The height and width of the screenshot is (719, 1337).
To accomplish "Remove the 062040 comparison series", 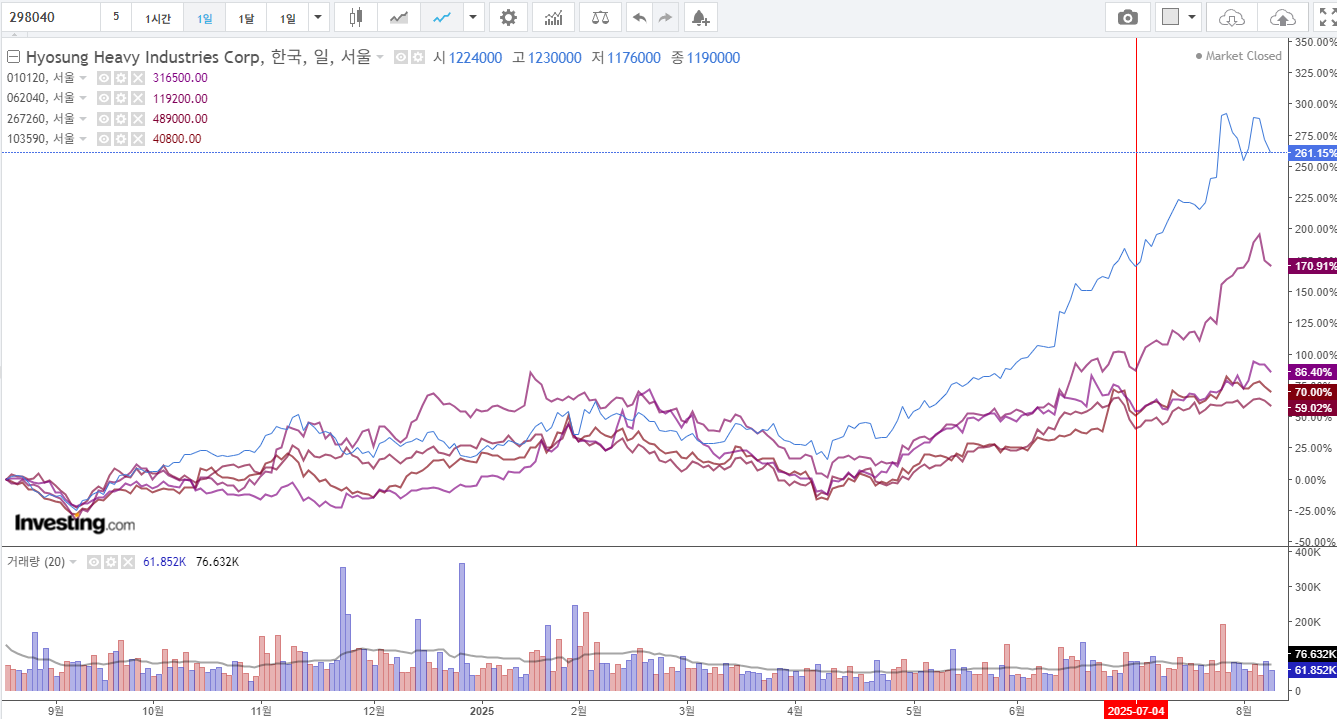I will tap(136, 98).
